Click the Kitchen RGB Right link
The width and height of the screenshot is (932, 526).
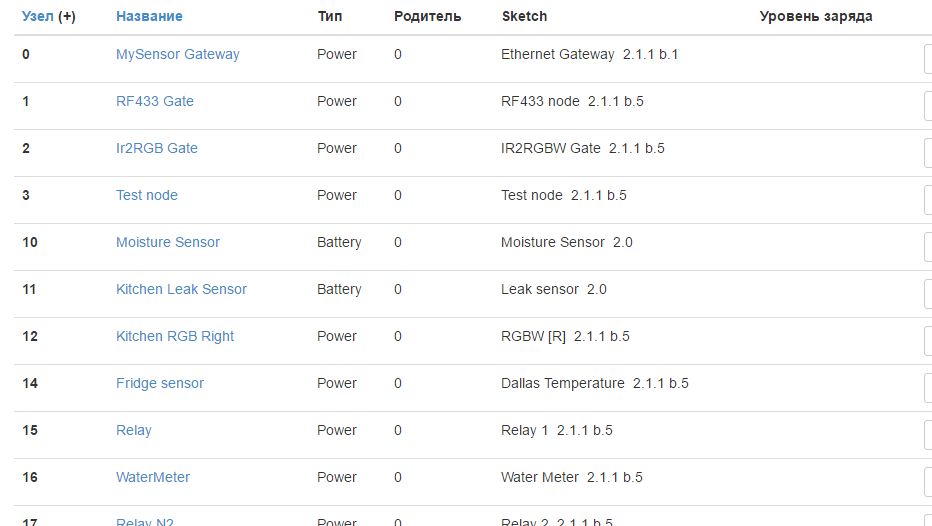pyautogui.click(x=174, y=336)
